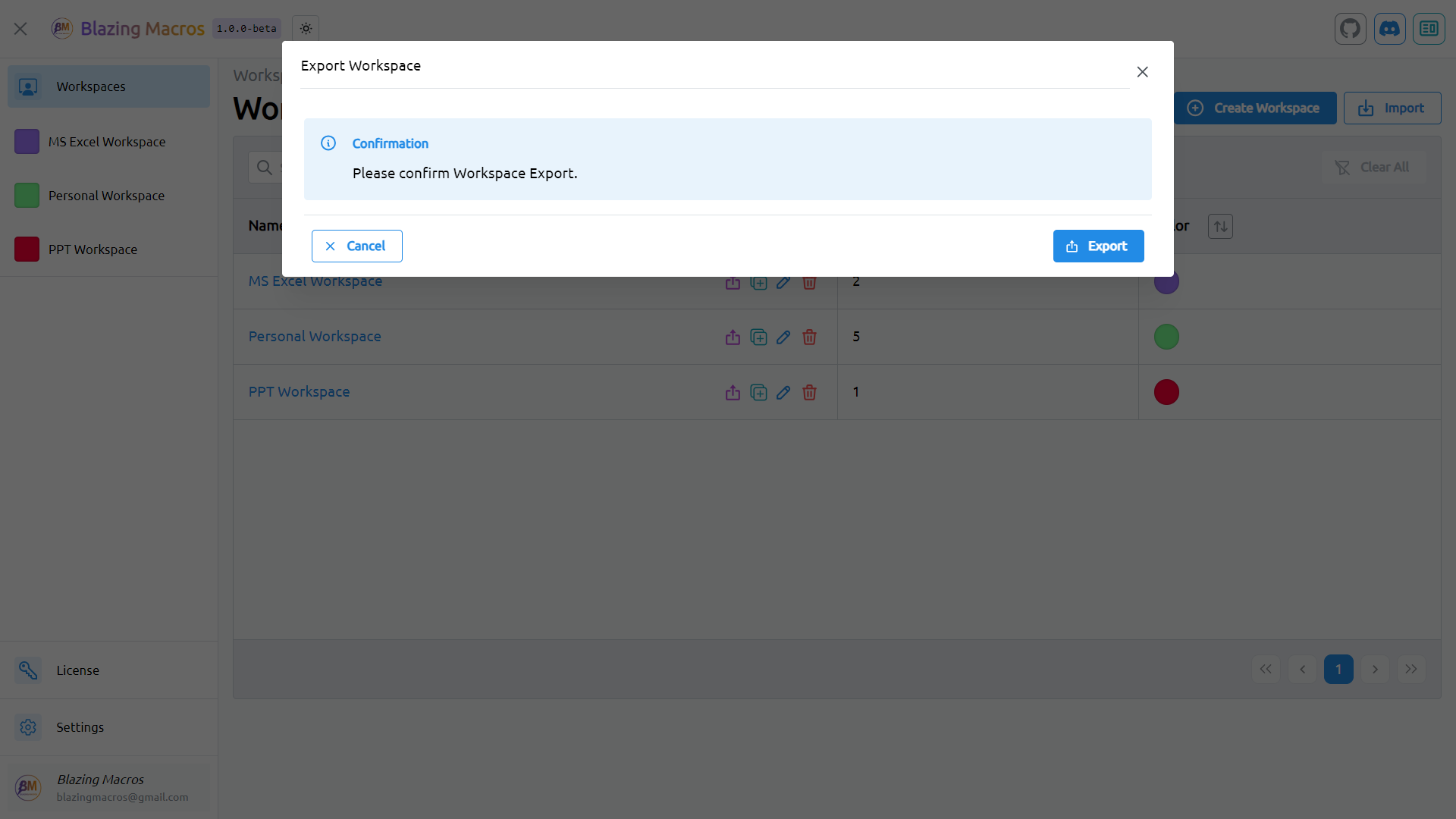
Task: Click the Confirmation info icon
Action: 328,143
